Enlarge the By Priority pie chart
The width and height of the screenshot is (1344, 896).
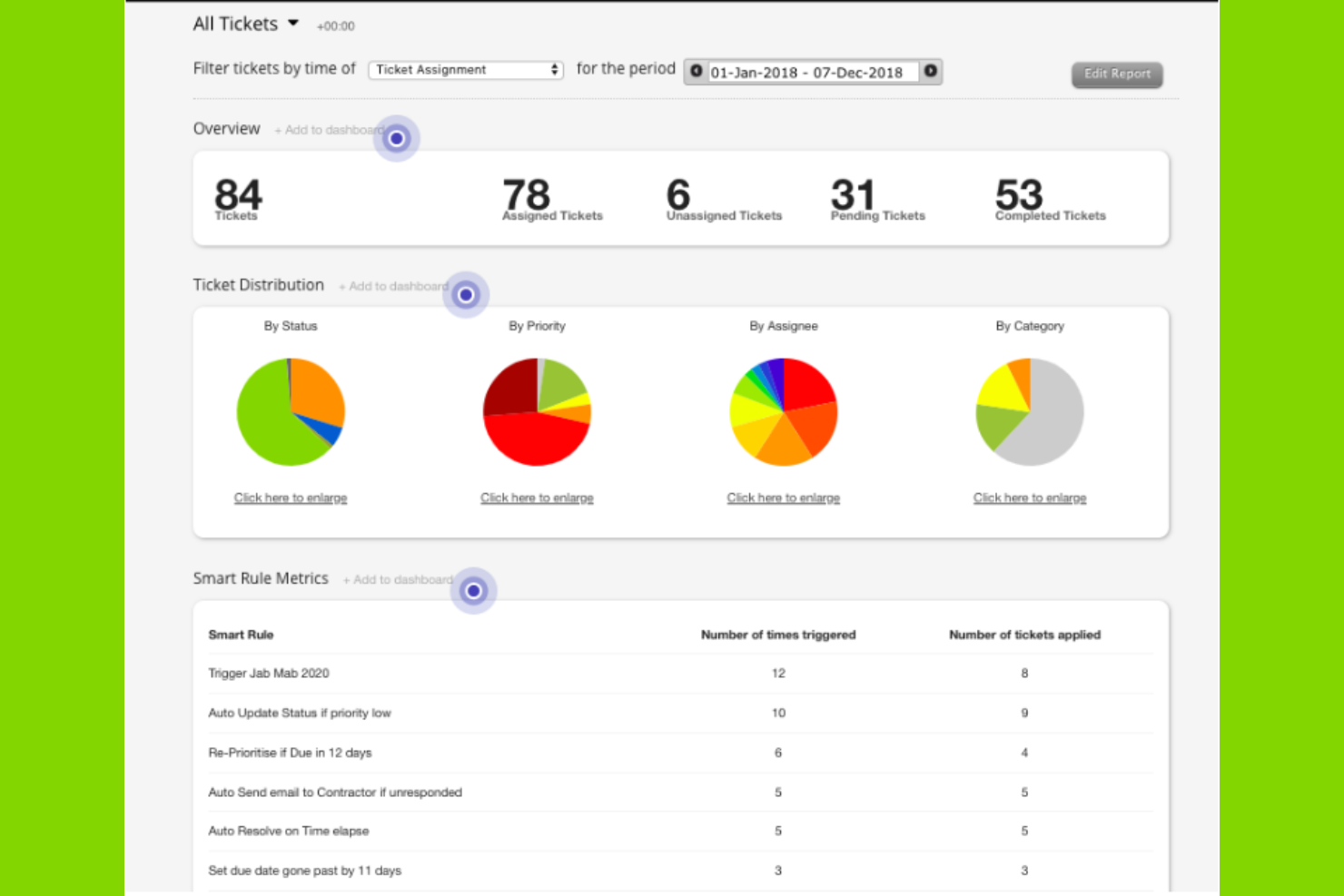coord(537,497)
